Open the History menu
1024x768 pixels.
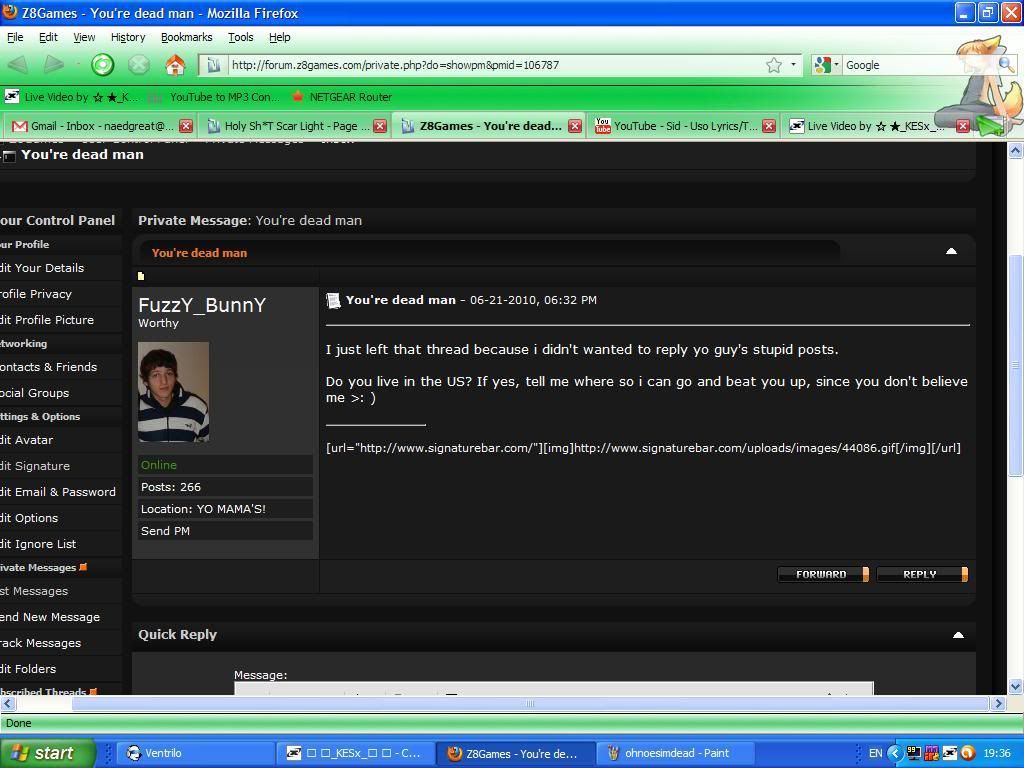click(x=128, y=37)
